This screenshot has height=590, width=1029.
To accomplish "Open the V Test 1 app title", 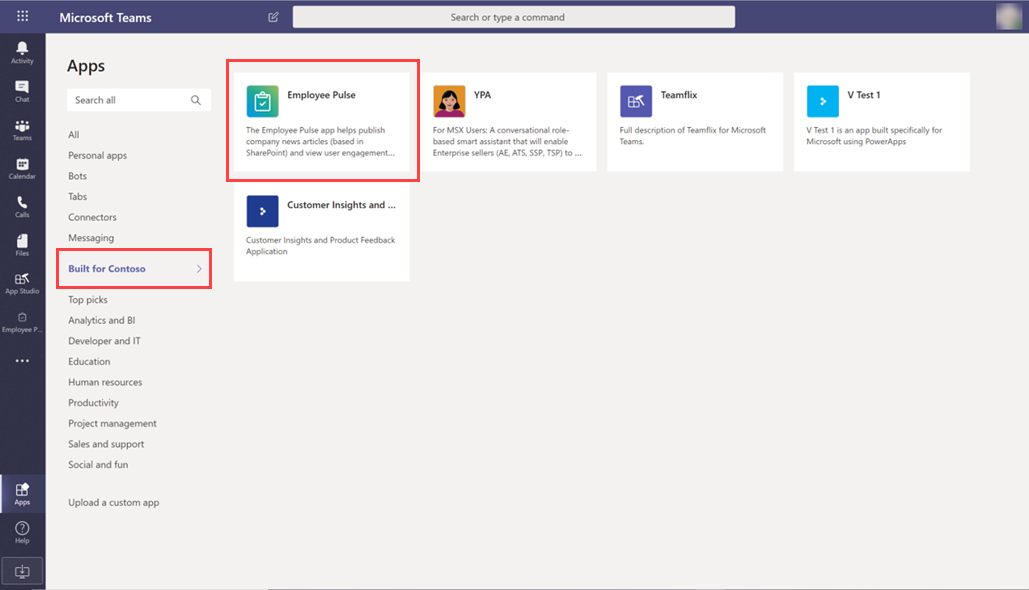I will click(x=864, y=95).
